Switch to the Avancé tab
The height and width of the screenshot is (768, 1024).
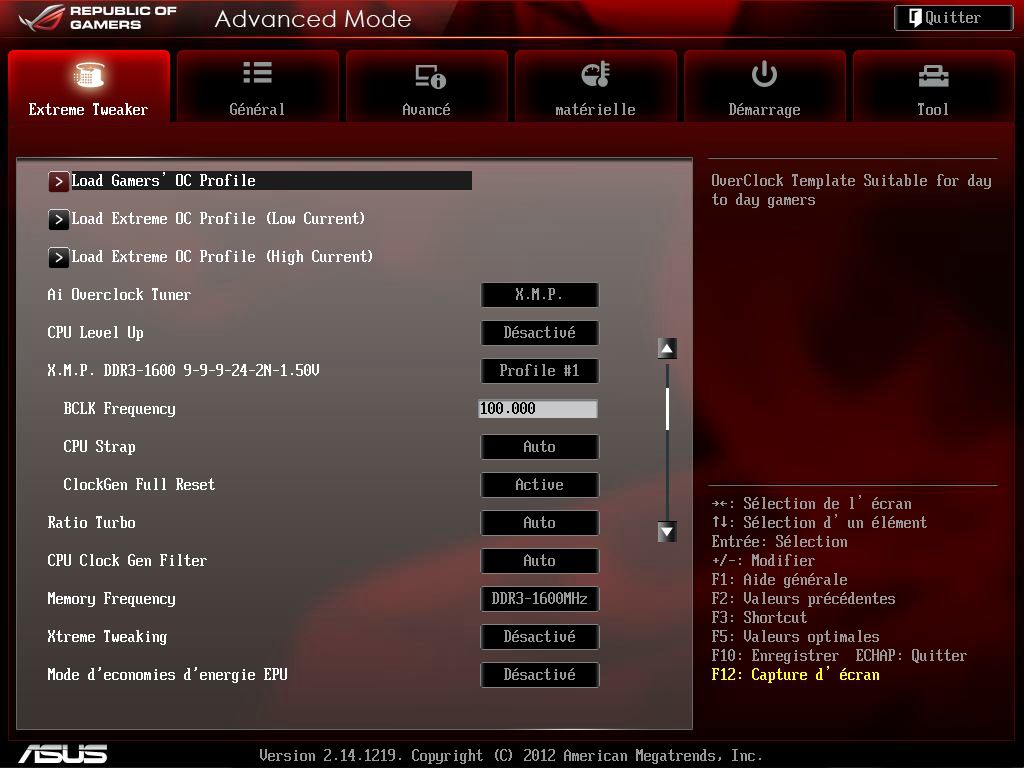point(426,86)
